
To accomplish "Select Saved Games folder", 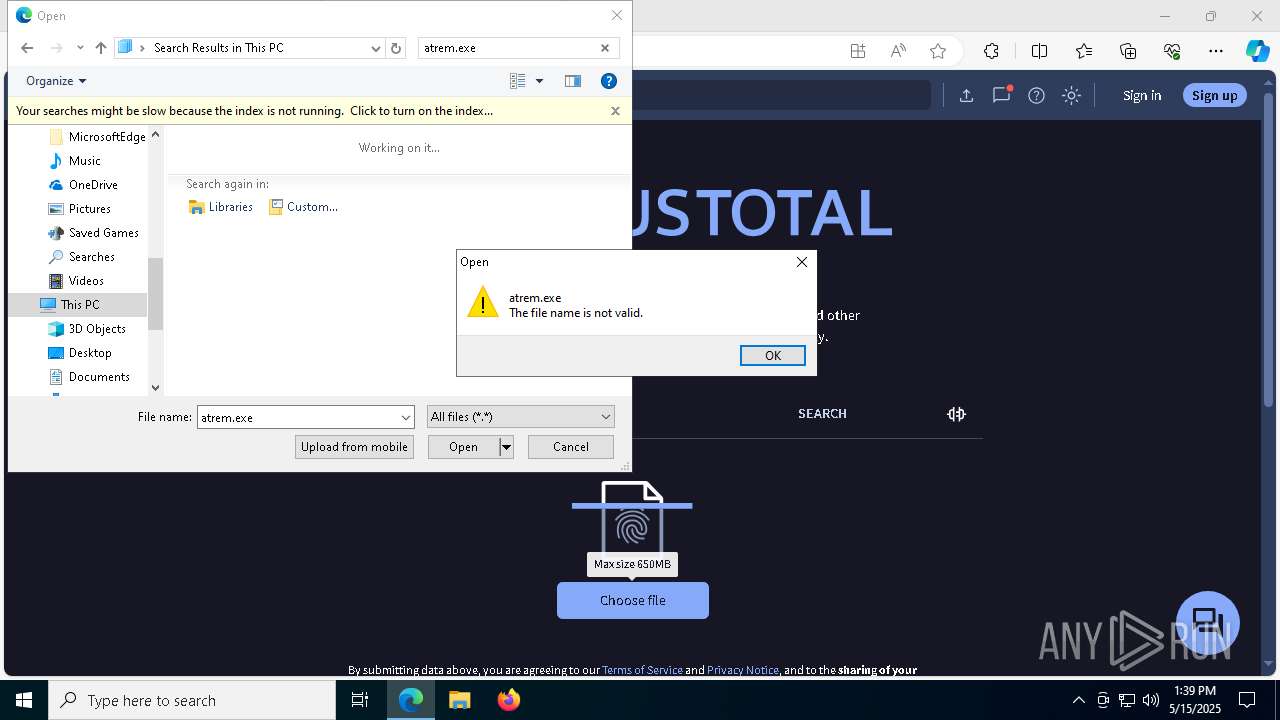I will [94, 233].
